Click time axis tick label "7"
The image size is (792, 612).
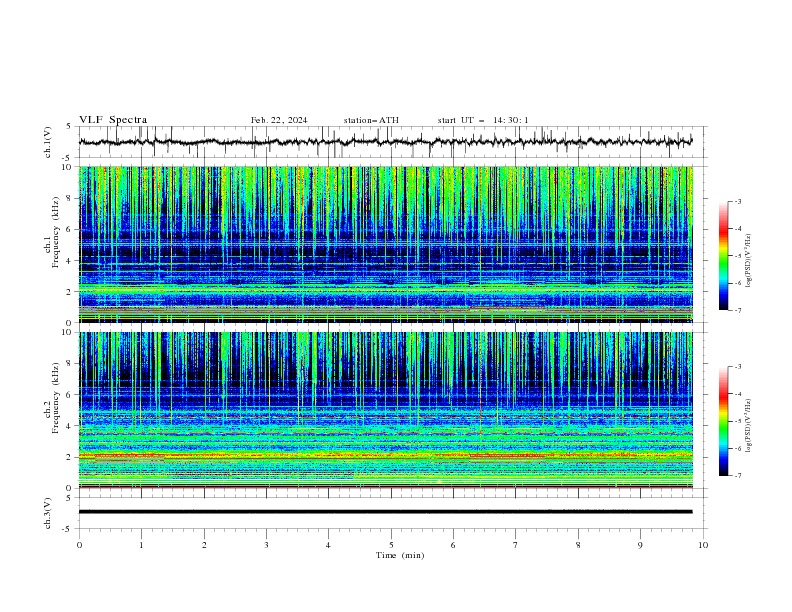click(516, 545)
